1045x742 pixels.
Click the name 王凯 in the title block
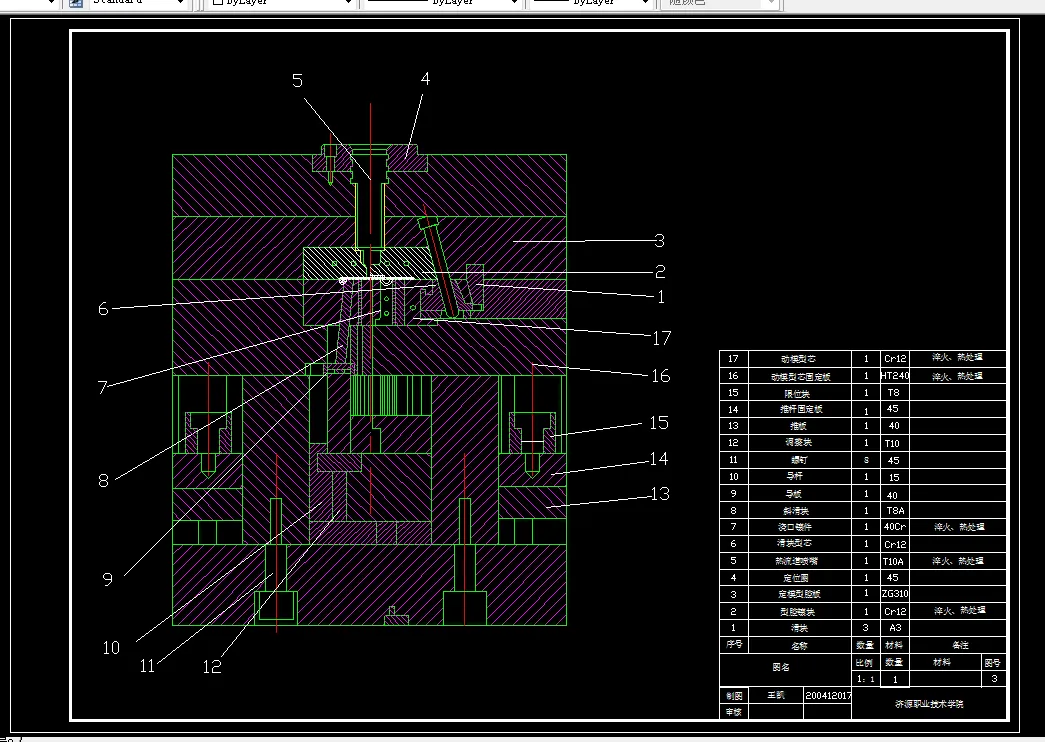point(776,695)
